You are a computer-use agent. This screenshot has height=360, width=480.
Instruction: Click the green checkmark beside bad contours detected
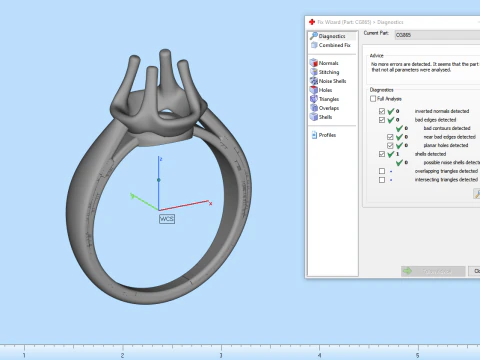coord(399,128)
